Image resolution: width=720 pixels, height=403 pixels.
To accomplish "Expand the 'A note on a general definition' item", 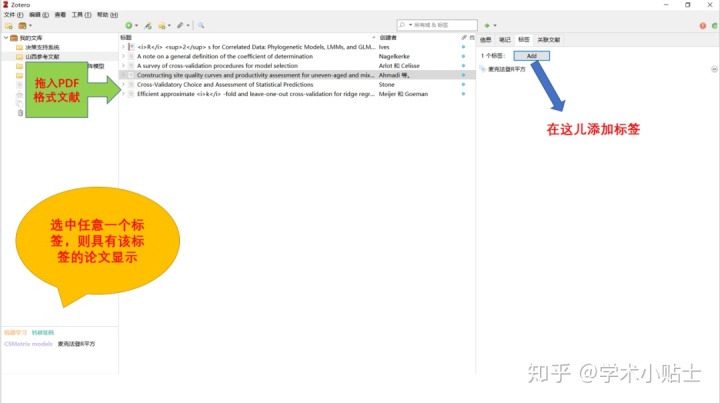I will pos(123,56).
